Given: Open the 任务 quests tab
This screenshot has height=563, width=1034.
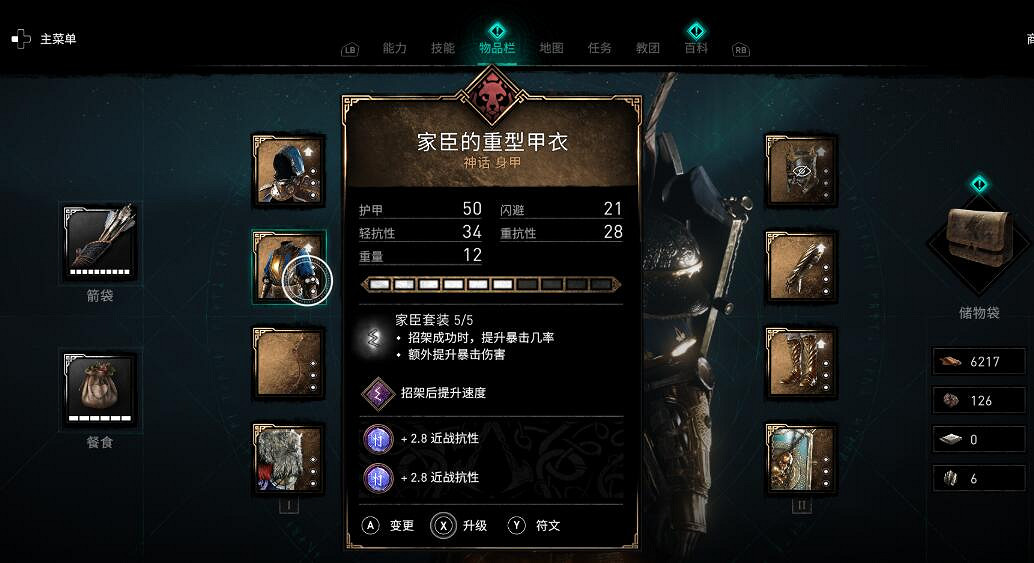Looking at the screenshot, I should coord(599,48).
